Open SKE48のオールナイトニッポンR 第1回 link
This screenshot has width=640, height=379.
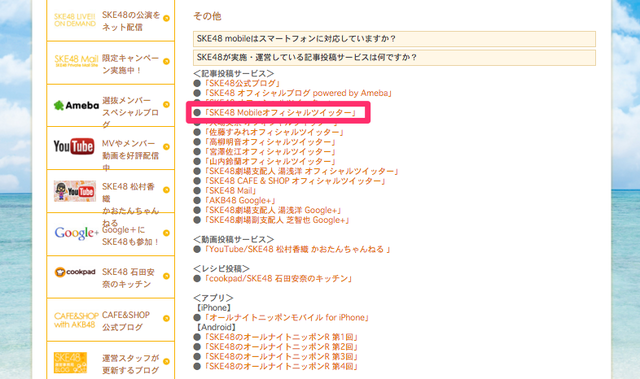(x=282, y=337)
